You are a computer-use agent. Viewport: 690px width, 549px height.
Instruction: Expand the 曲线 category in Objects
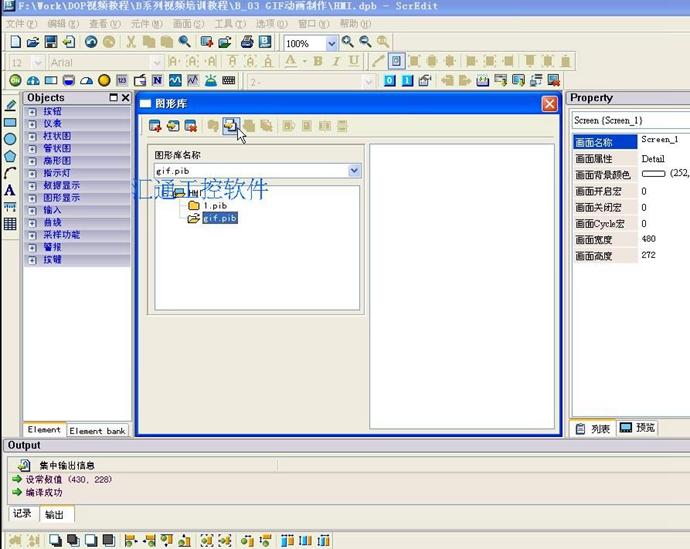32,223
